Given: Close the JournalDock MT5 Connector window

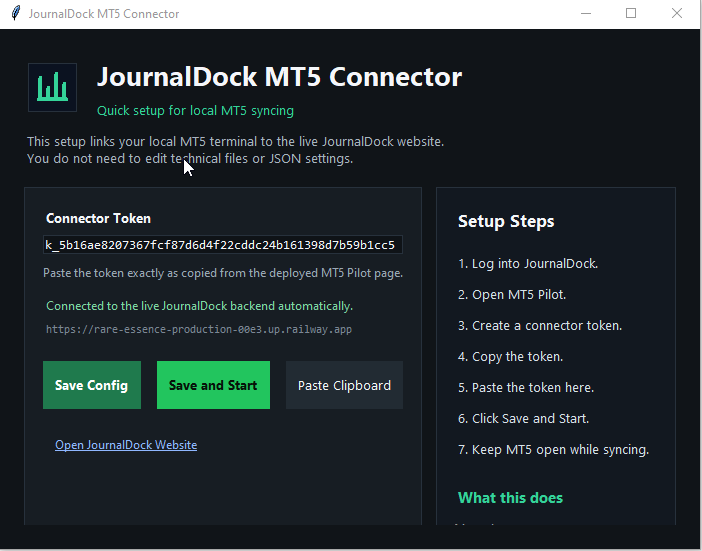Looking at the screenshot, I should (677, 13).
